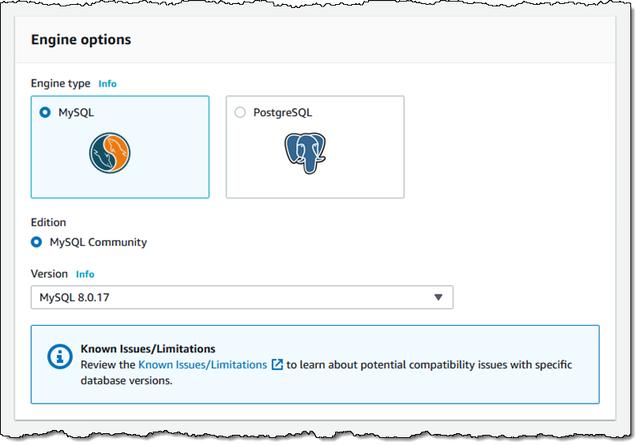Open the Info link beside Version
This screenshot has width=640, height=446.
click(x=85, y=274)
